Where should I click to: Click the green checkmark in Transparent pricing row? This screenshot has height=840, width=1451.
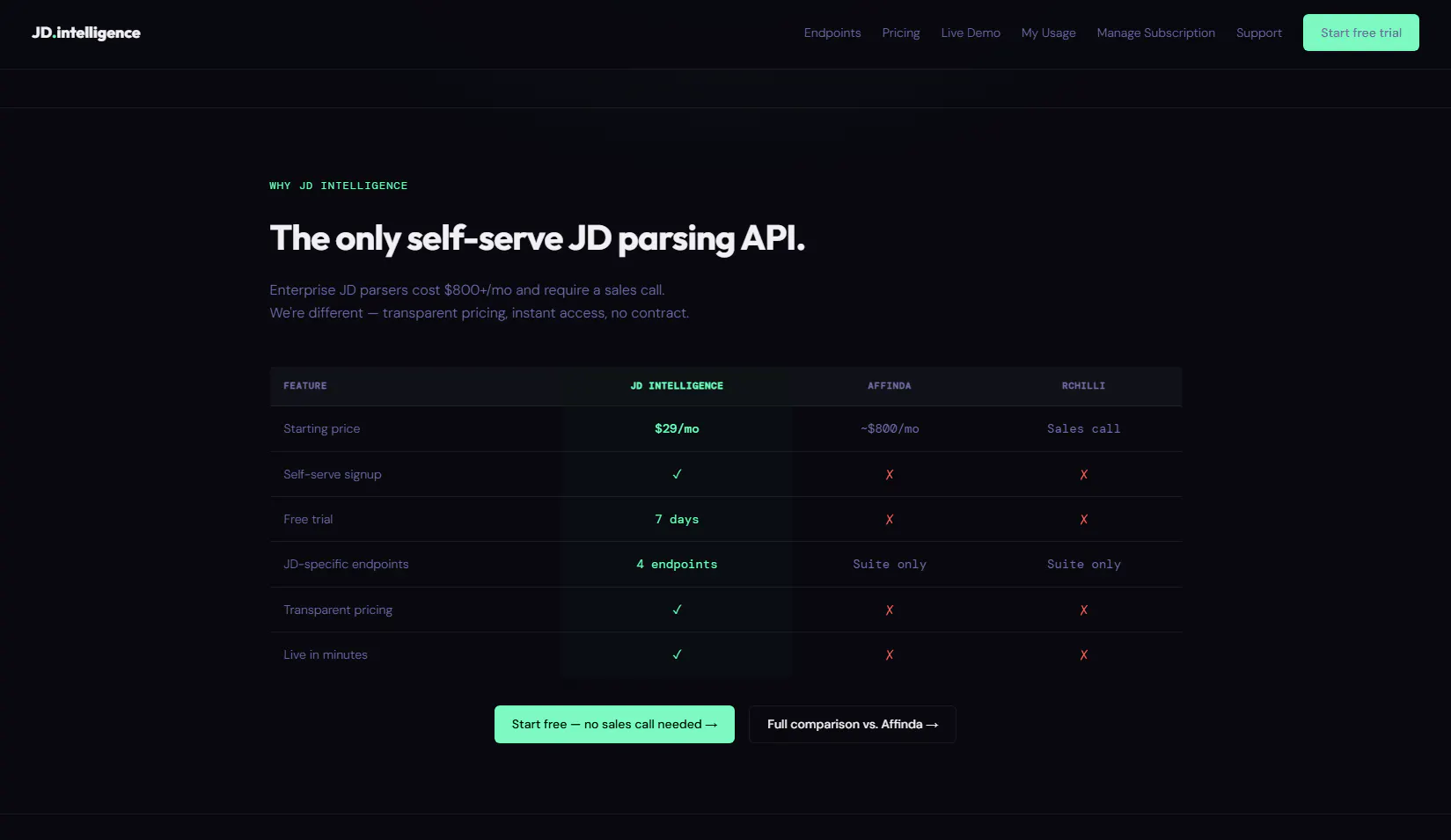[677, 610]
